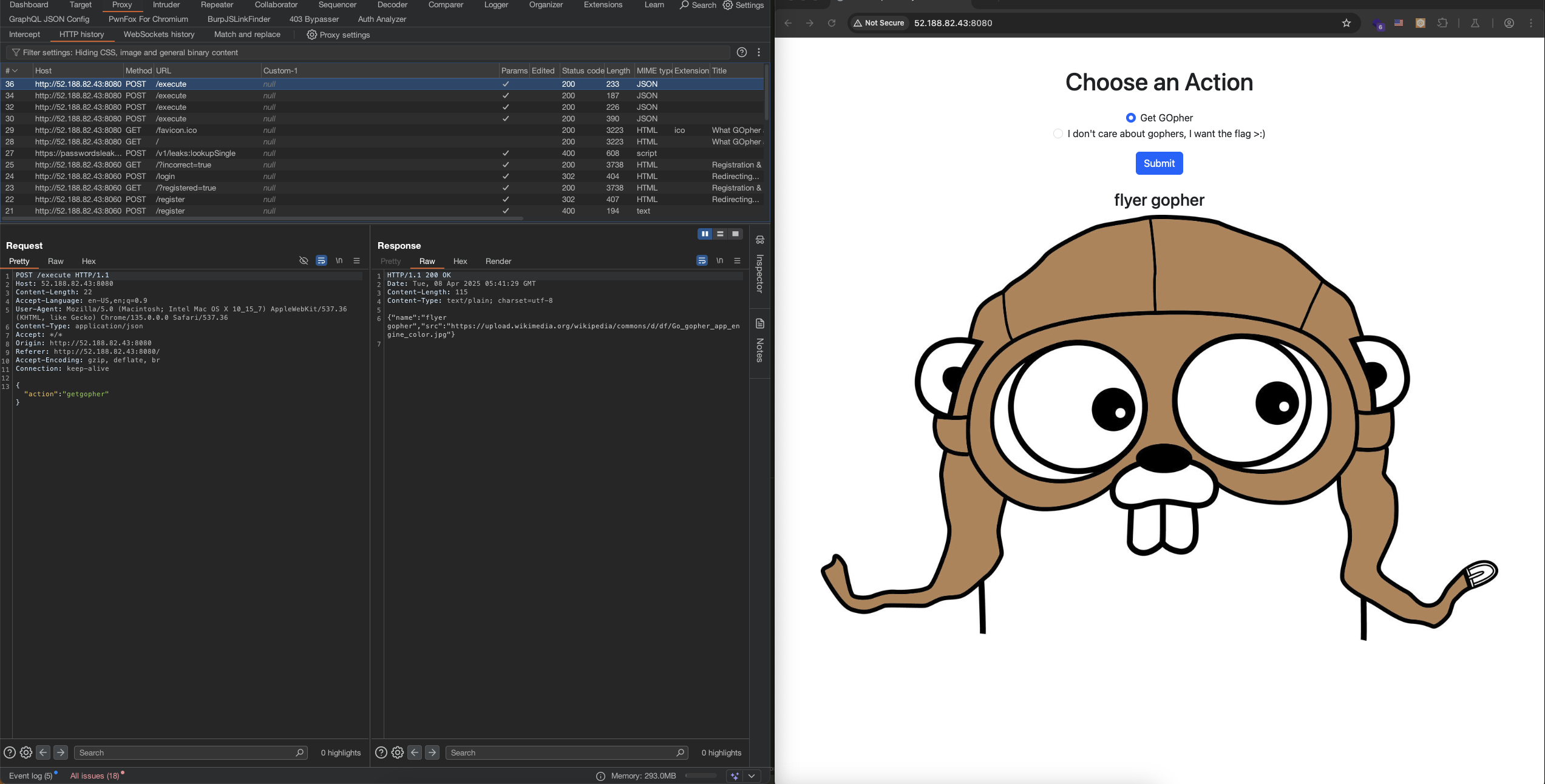Viewport: 1545px width, 784px height.
Task: Open All issues (18) link
Action: 95,776
